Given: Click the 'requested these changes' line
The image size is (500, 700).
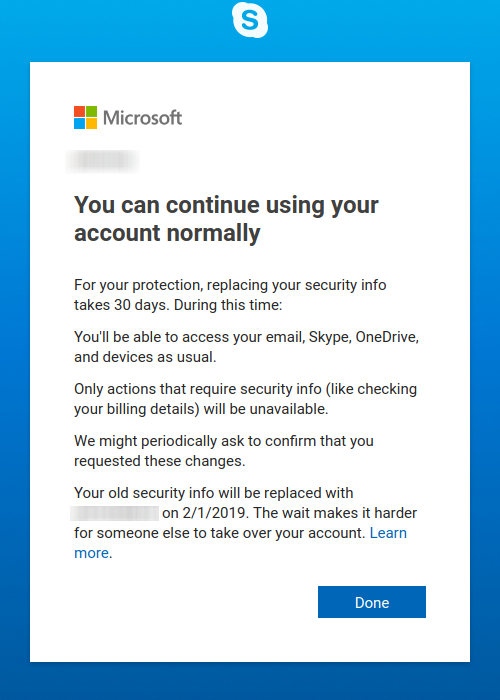Looking at the screenshot, I should (160, 461).
